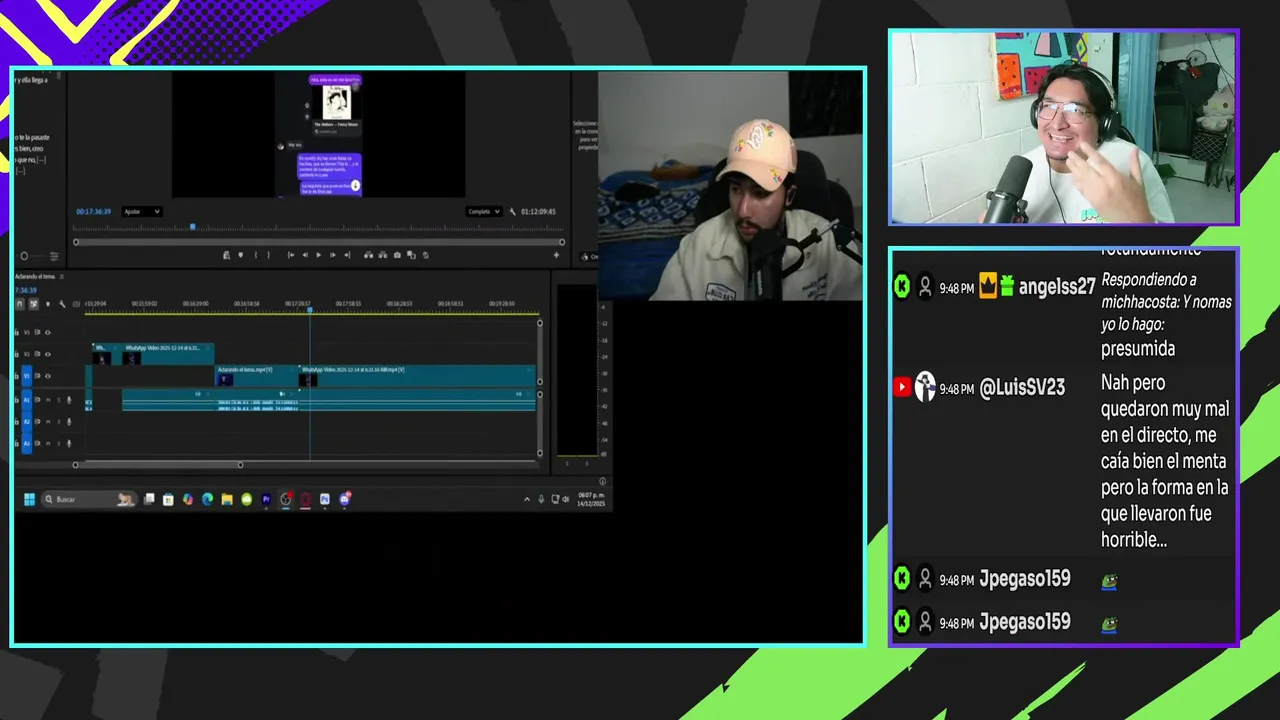
Task: Open the 'Aclarando el tema' sequence panel menu
Action: (62, 276)
